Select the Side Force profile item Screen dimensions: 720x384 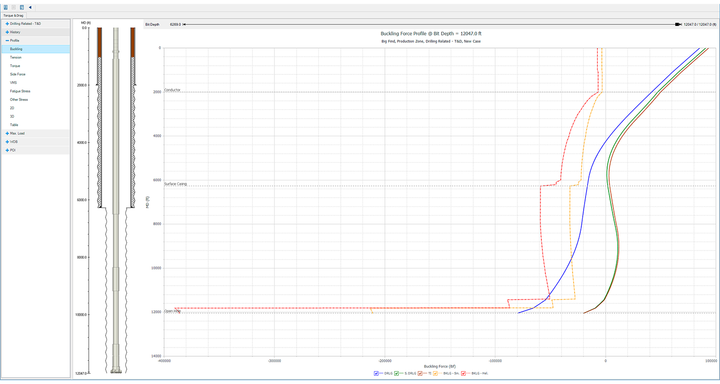(36, 74)
